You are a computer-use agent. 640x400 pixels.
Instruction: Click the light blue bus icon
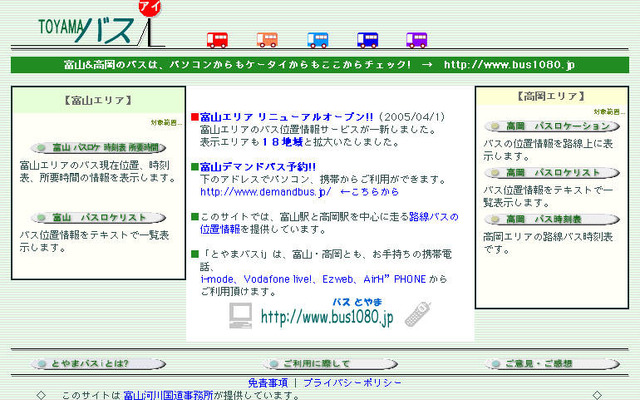(318, 40)
